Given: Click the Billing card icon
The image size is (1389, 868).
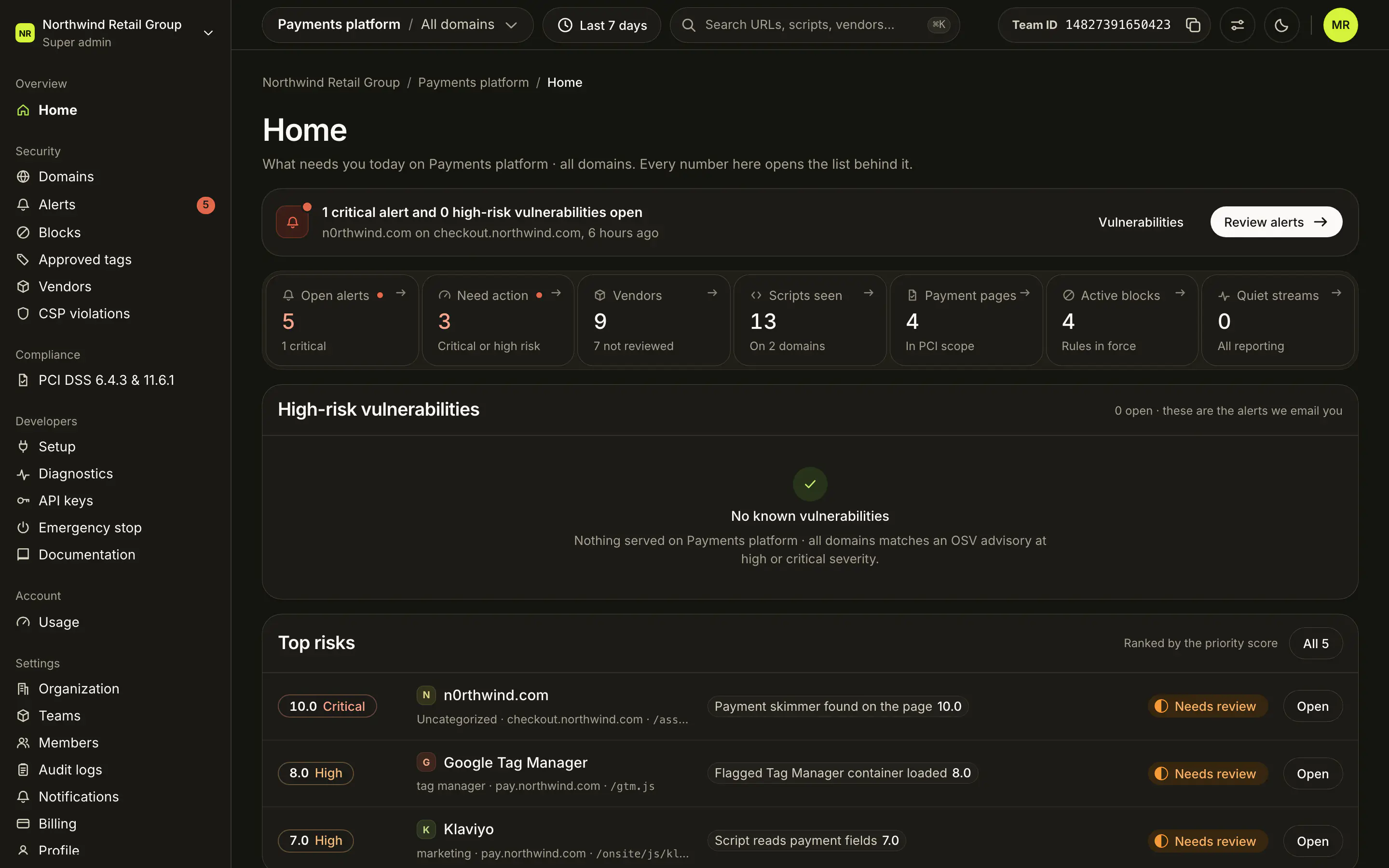Looking at the screenshot, I should 23,824.
